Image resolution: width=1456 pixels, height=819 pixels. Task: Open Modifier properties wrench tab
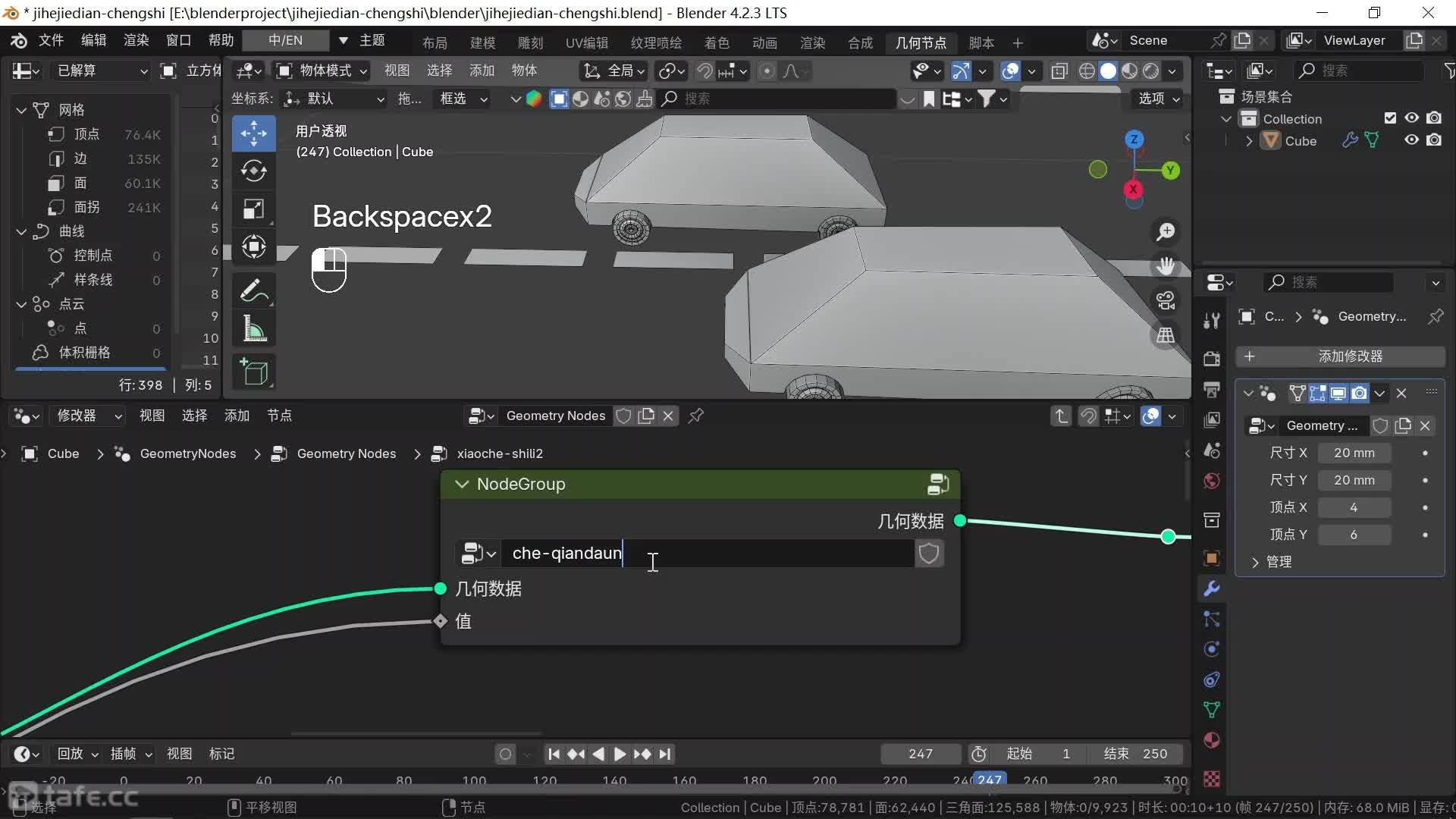coord(1211,588)
